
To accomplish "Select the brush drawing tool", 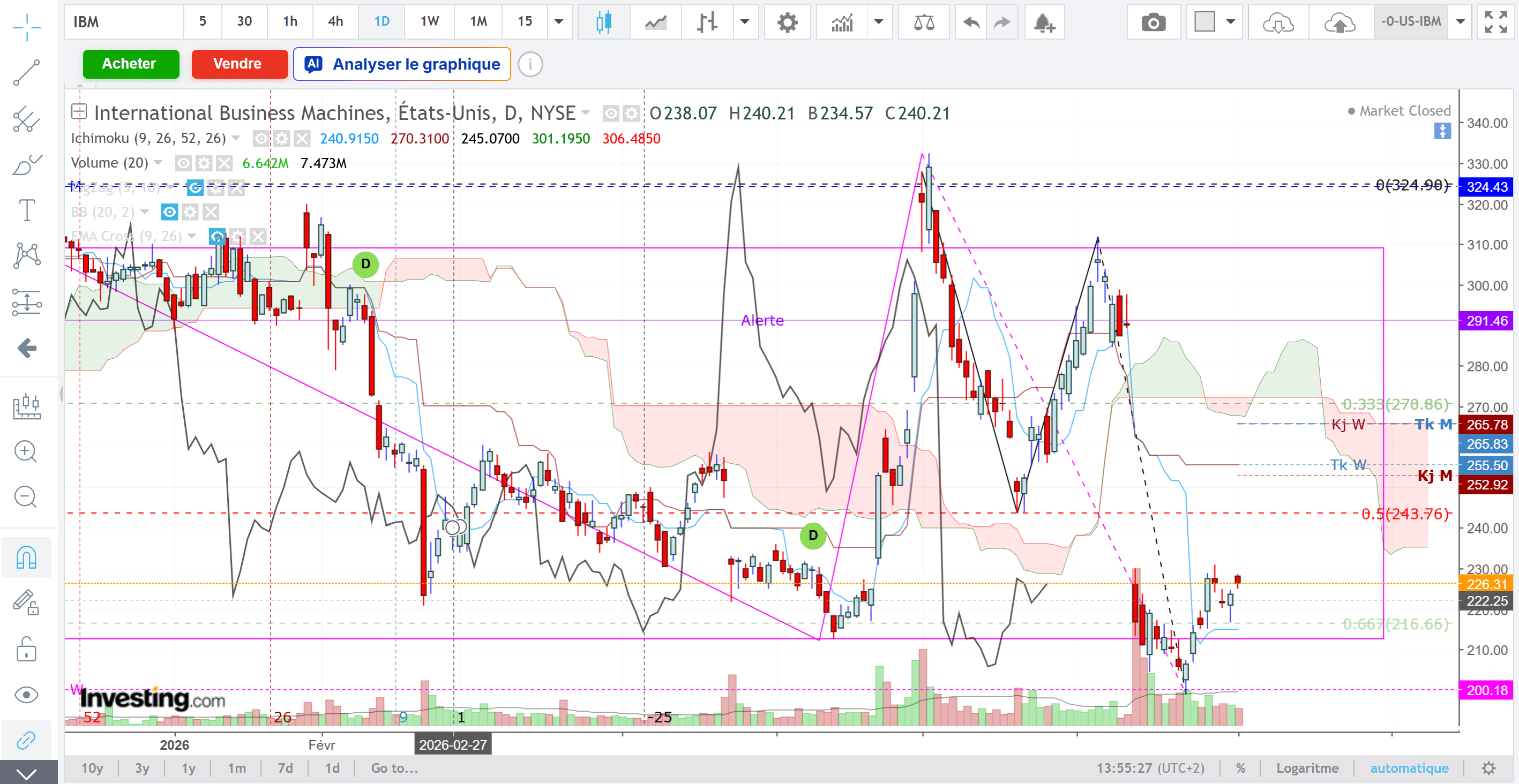I will 27,164.
